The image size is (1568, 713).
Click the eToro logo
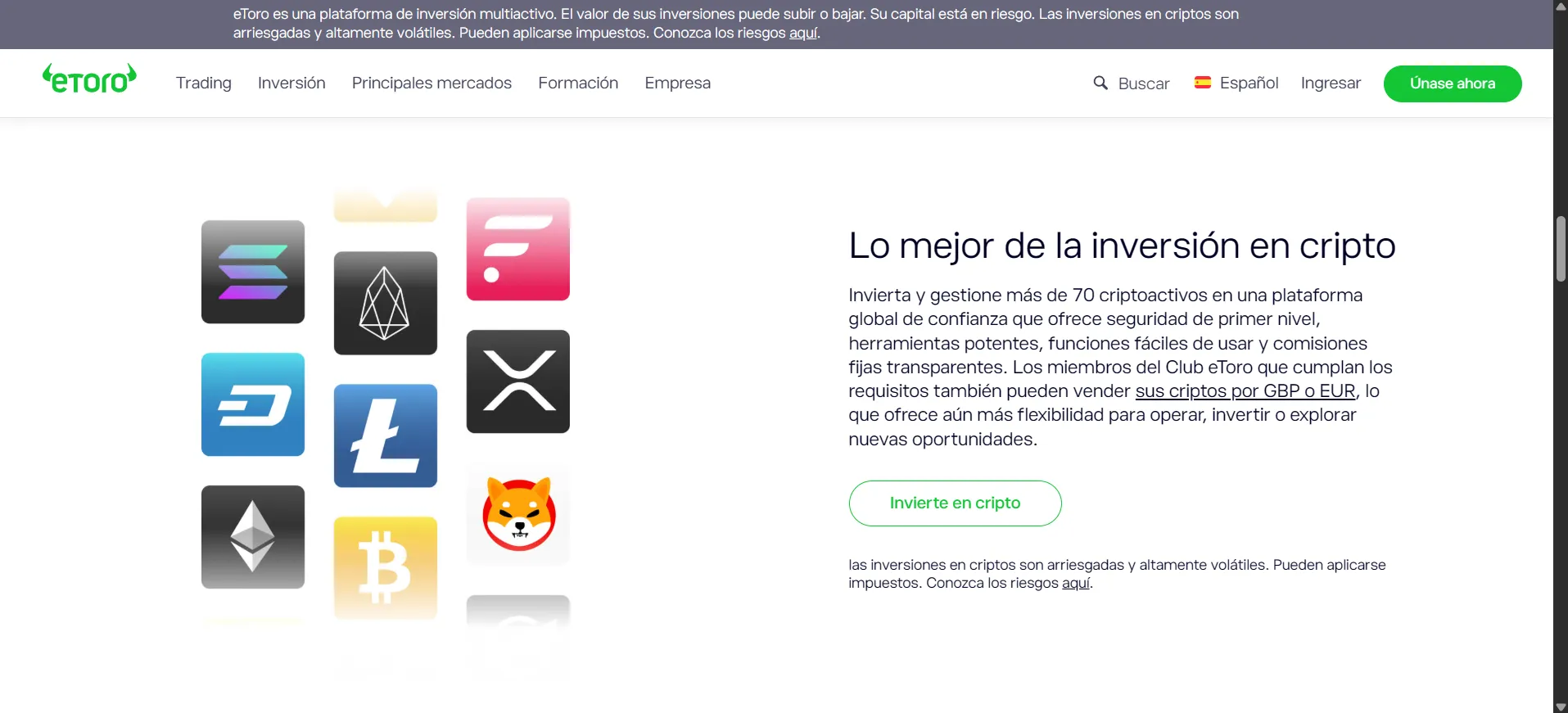pyautogui.click(x=89, y=79)
